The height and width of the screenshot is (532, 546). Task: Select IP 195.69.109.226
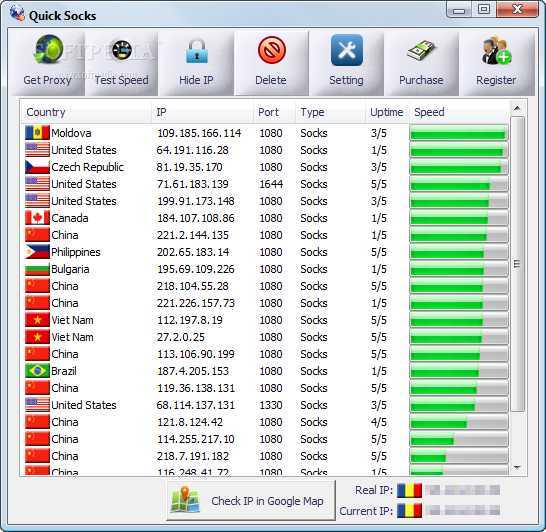click(x=196, y=269)
